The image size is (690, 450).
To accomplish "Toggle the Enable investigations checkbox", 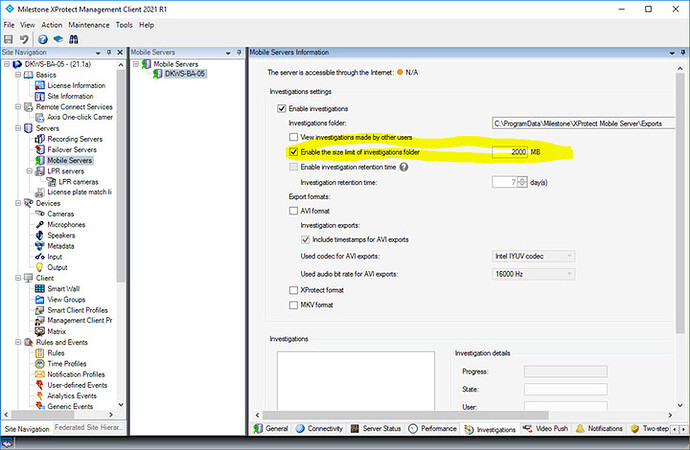I will tap(282, 108).
